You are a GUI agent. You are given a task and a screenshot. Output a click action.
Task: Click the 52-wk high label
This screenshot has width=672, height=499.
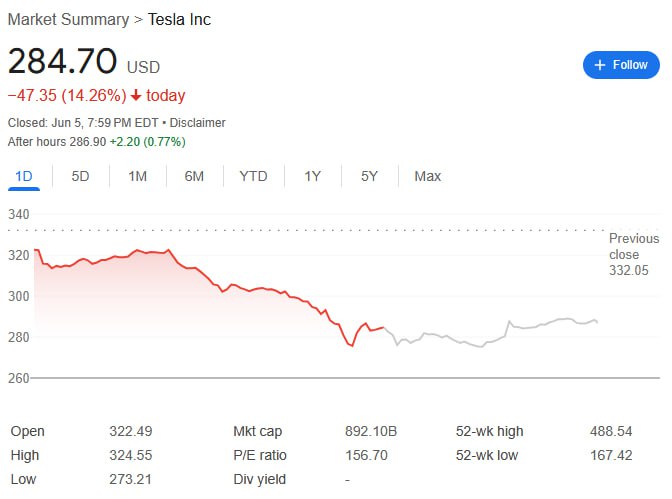489,432
